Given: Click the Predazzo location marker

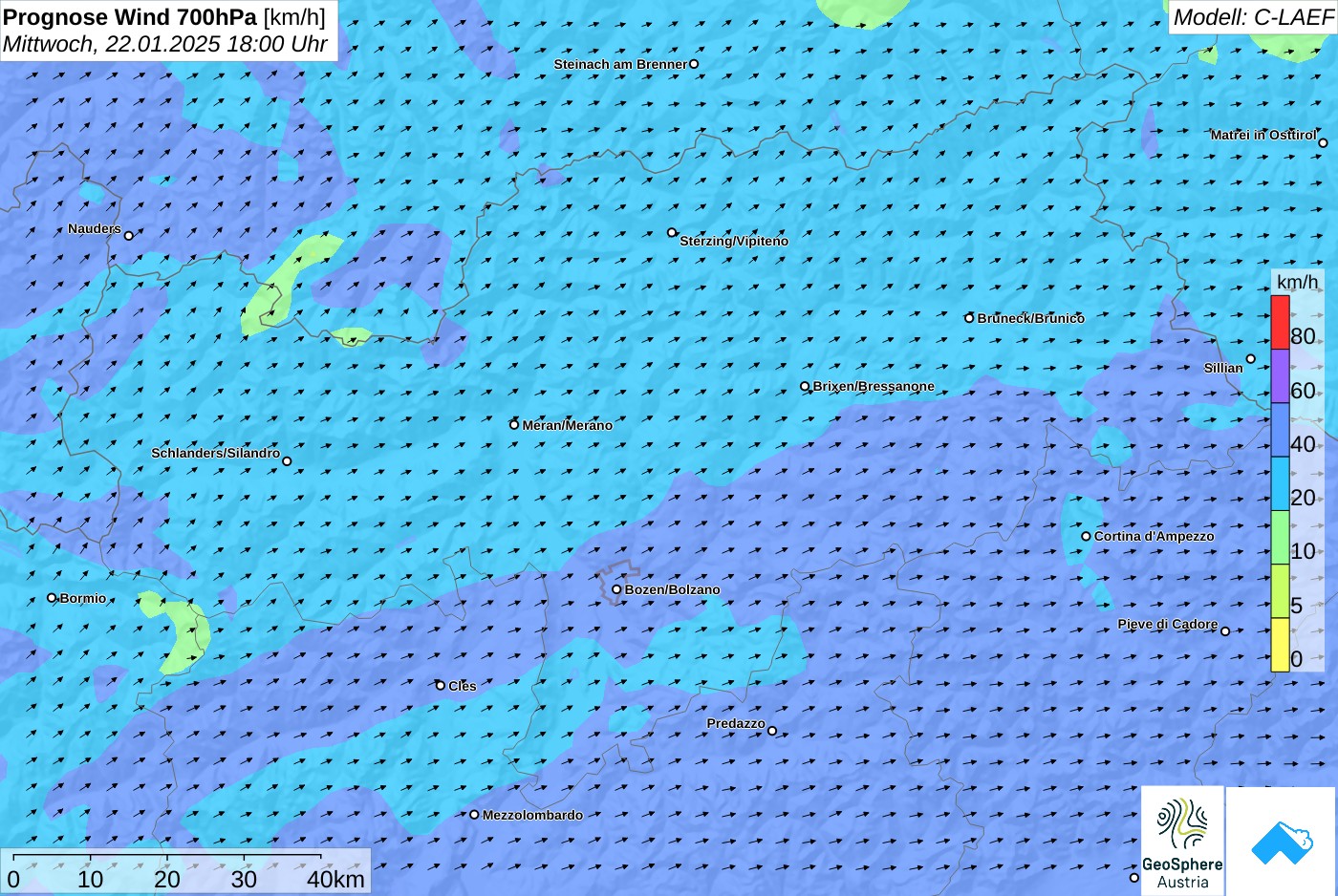Looking at the screenshot, I should (772, 731).
